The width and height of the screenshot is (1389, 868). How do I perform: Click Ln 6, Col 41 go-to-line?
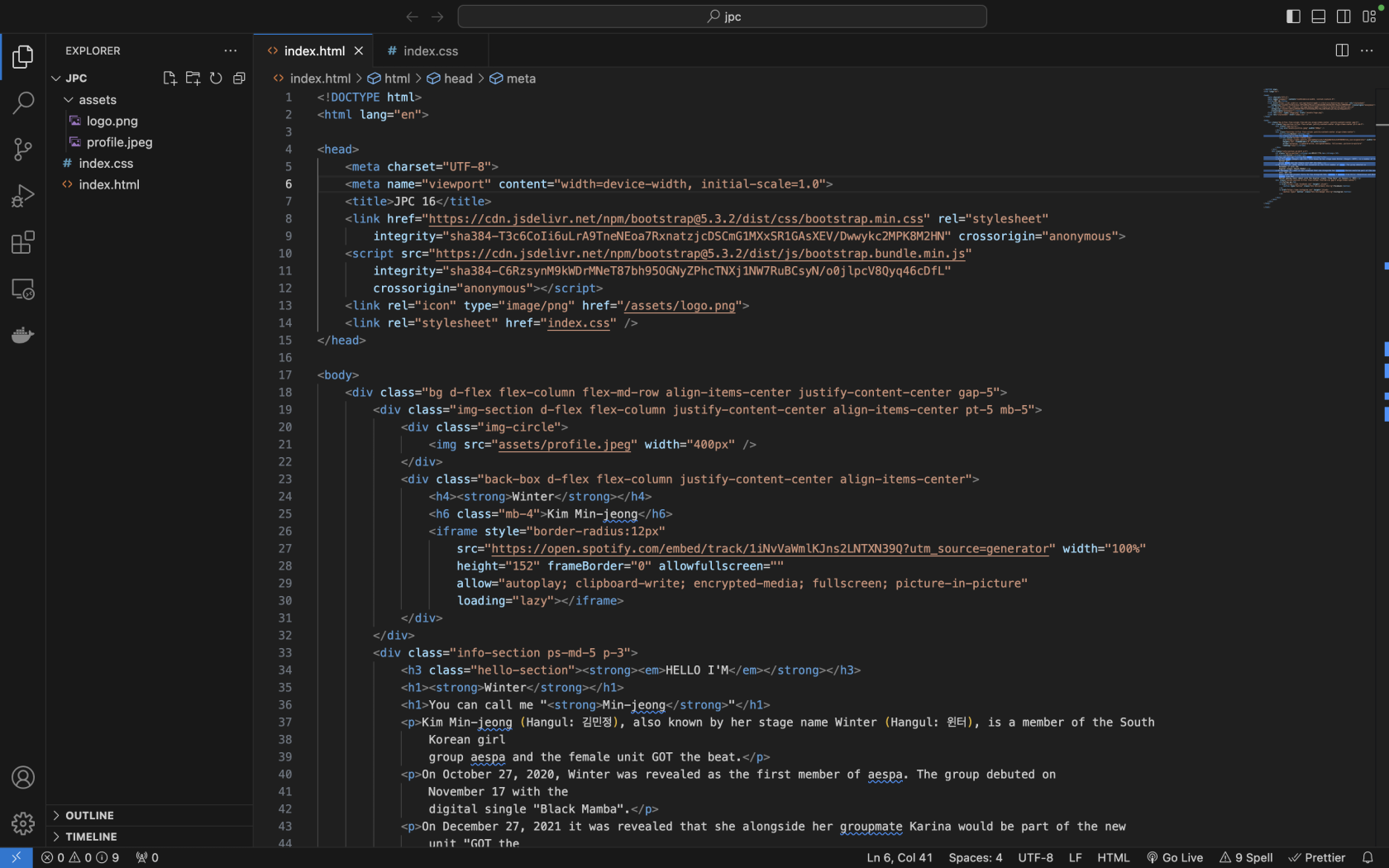click(x=900, y=857)
